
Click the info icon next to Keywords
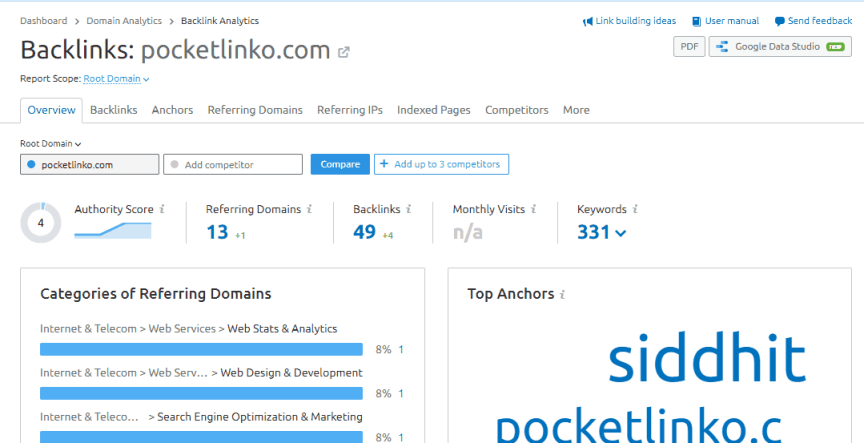pyautogui.click(x=635, y=209)
